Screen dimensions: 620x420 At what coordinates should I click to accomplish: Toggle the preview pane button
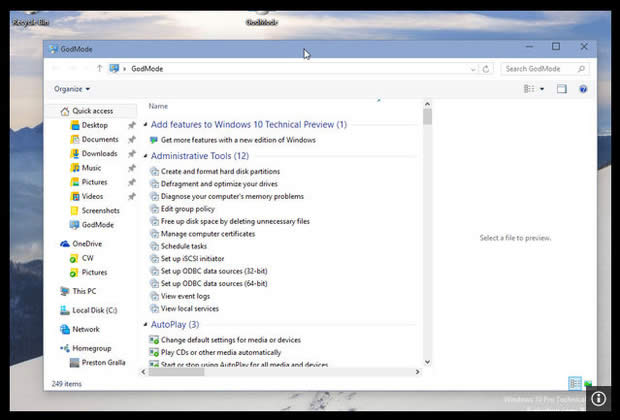click(x=562, y=89)
